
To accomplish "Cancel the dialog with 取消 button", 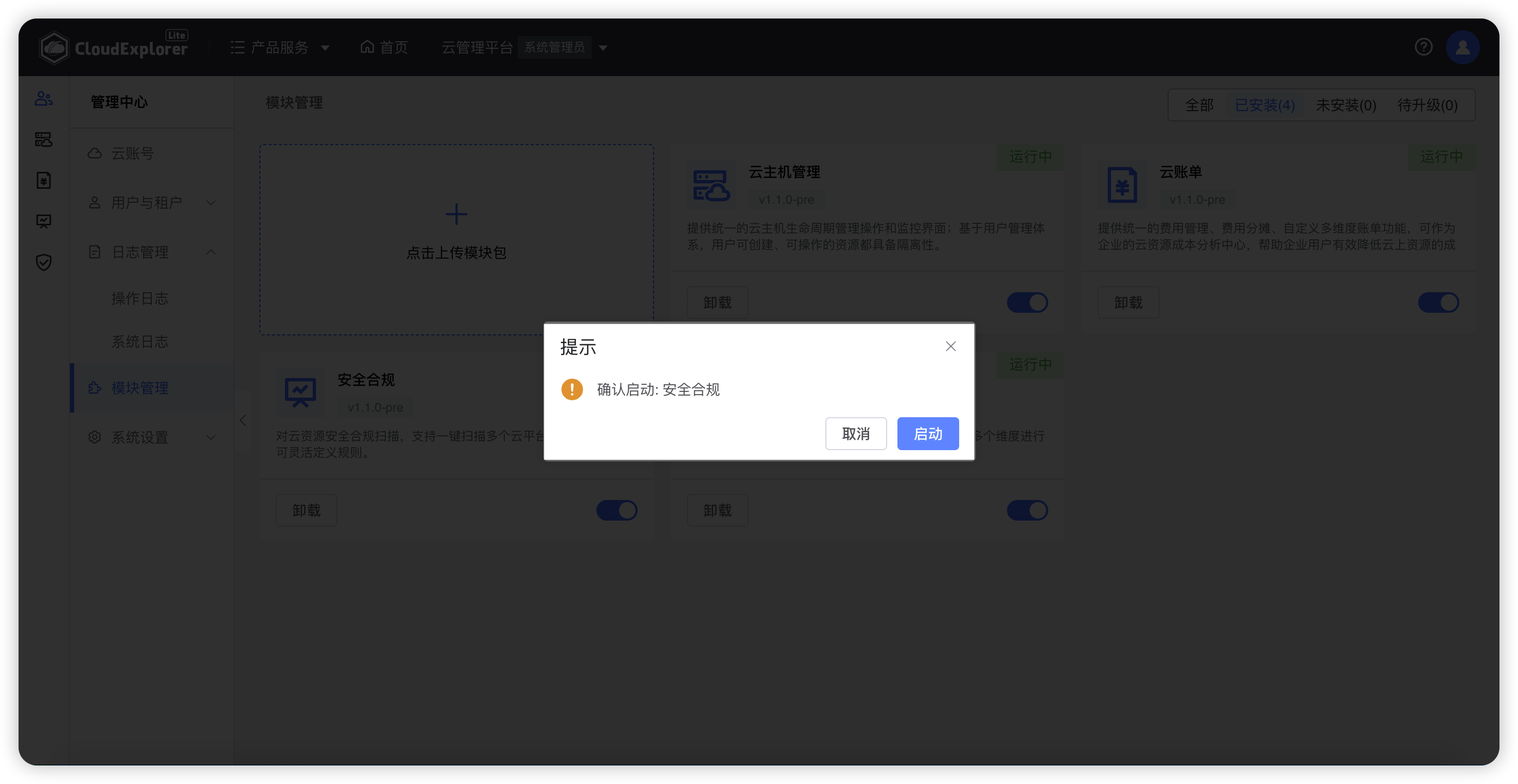I will click(x=856, y=434).
